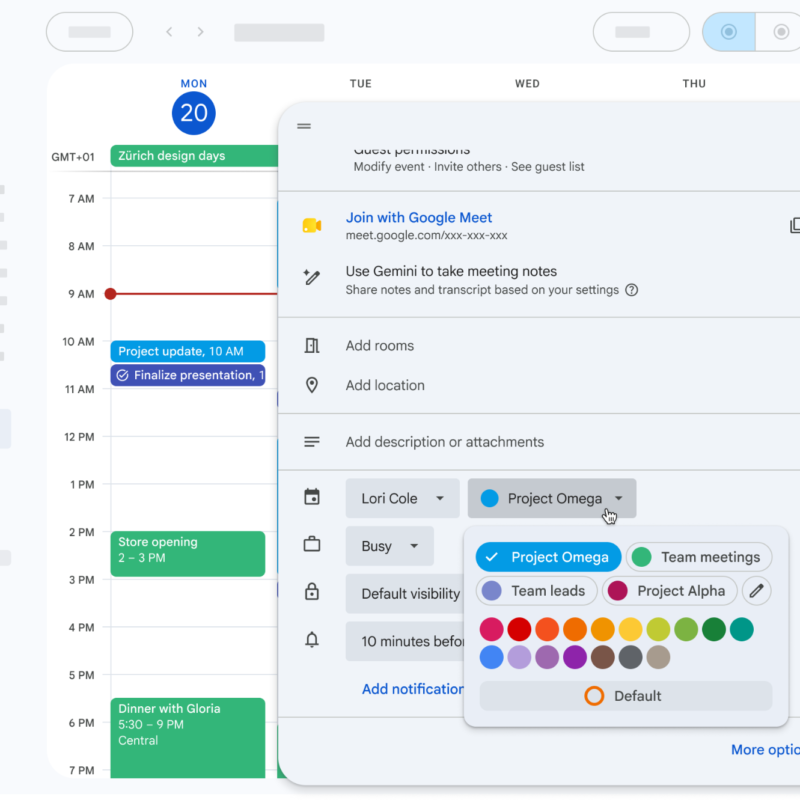This screenshot has width=800, height=800.
Task: Click the Gemini notes pencil sparkle icon
Action: (x=312, y=277)
